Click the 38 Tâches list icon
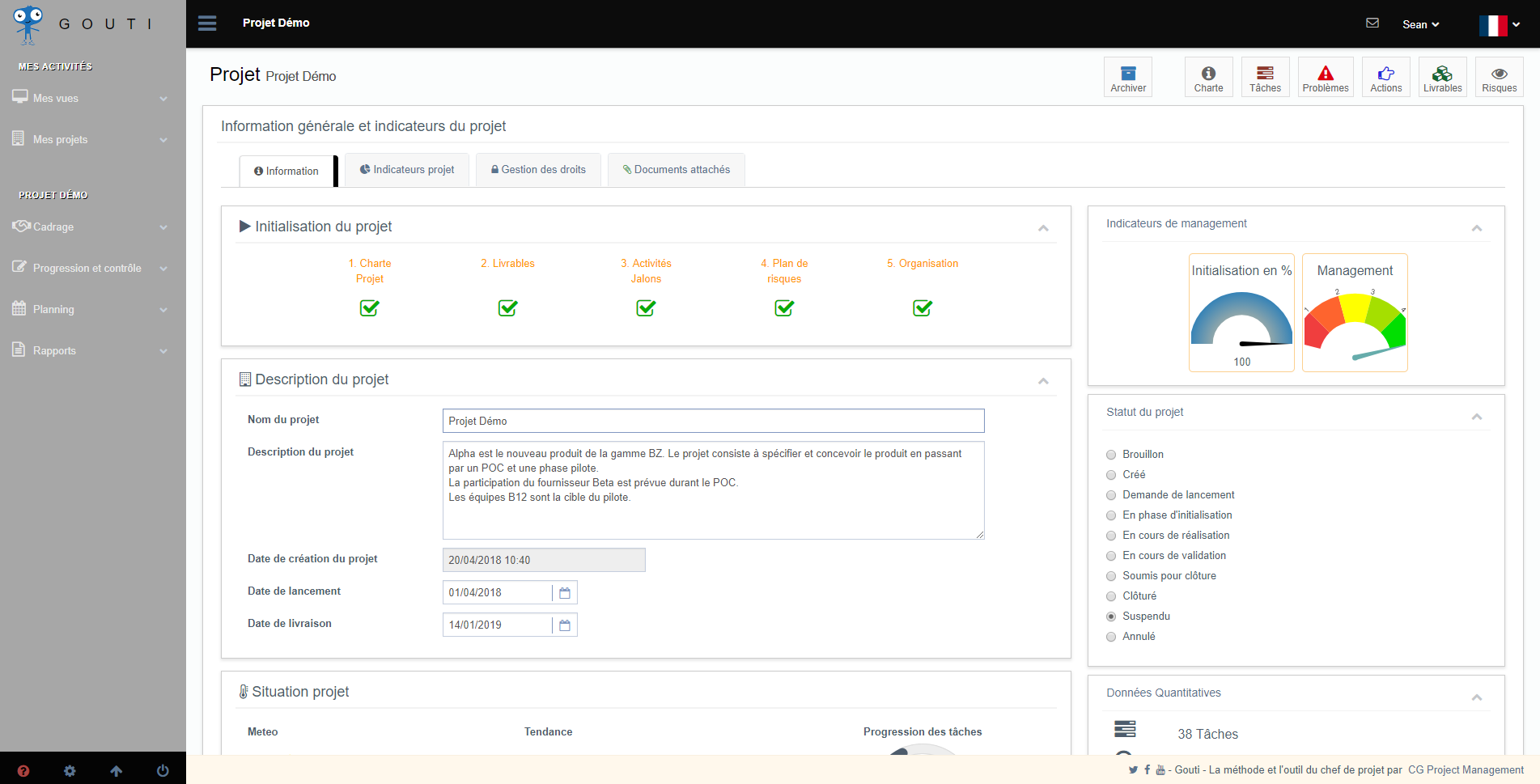Screen dimensions: 1540x784 coord(1125,729)
